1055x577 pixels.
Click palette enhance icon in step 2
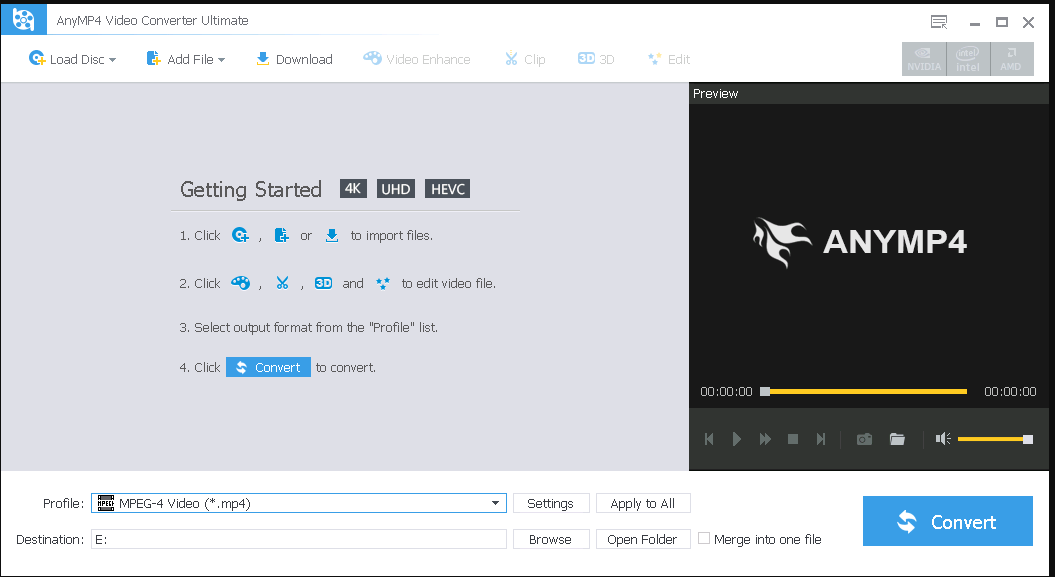pyautogui.click(x=240, y=283)
